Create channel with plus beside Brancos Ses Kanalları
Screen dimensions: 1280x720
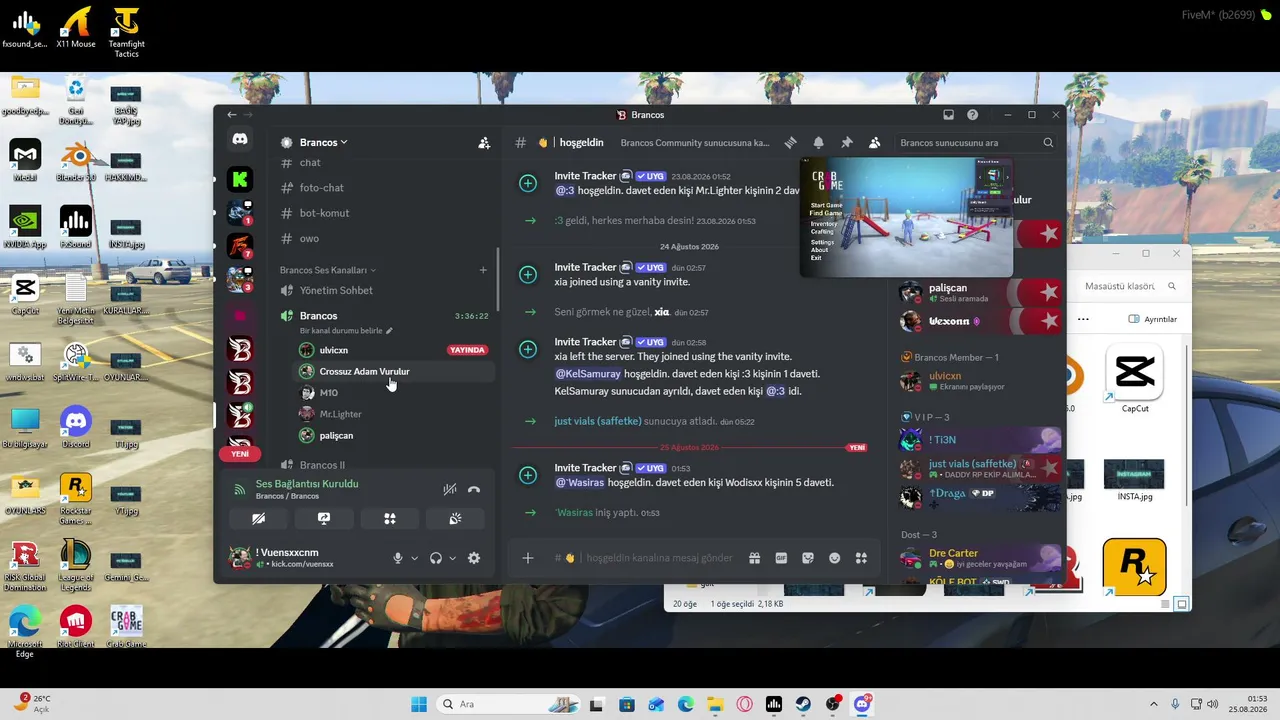[x=483, y=270]
